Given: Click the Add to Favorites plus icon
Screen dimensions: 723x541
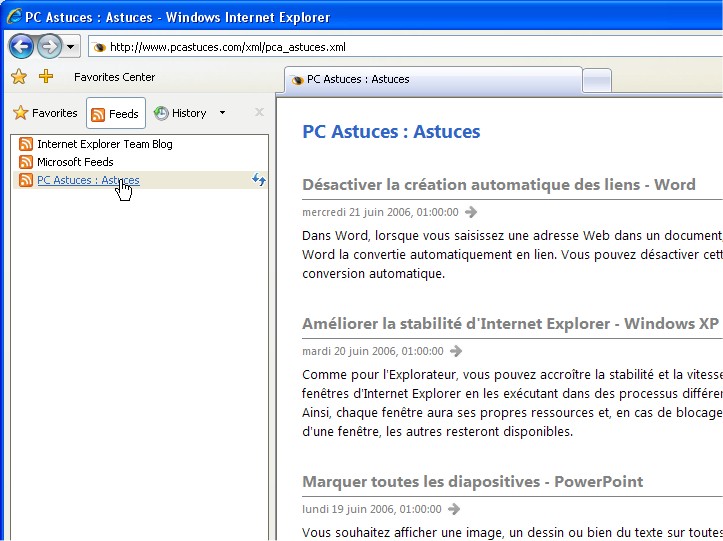Looking at the screenshot, I should 46,76.
